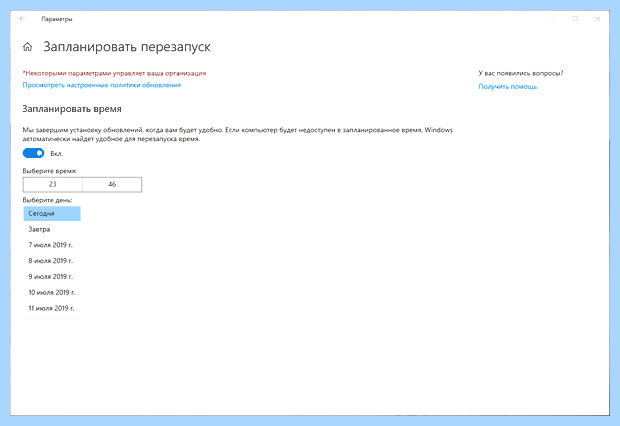
Task: Maximize the Параметры window
Action: 575,19
